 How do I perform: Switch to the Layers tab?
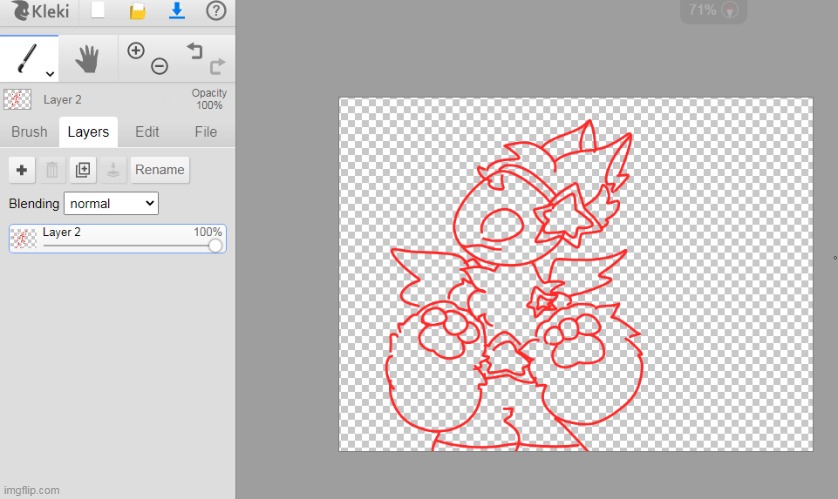click(x=88, y=131)
